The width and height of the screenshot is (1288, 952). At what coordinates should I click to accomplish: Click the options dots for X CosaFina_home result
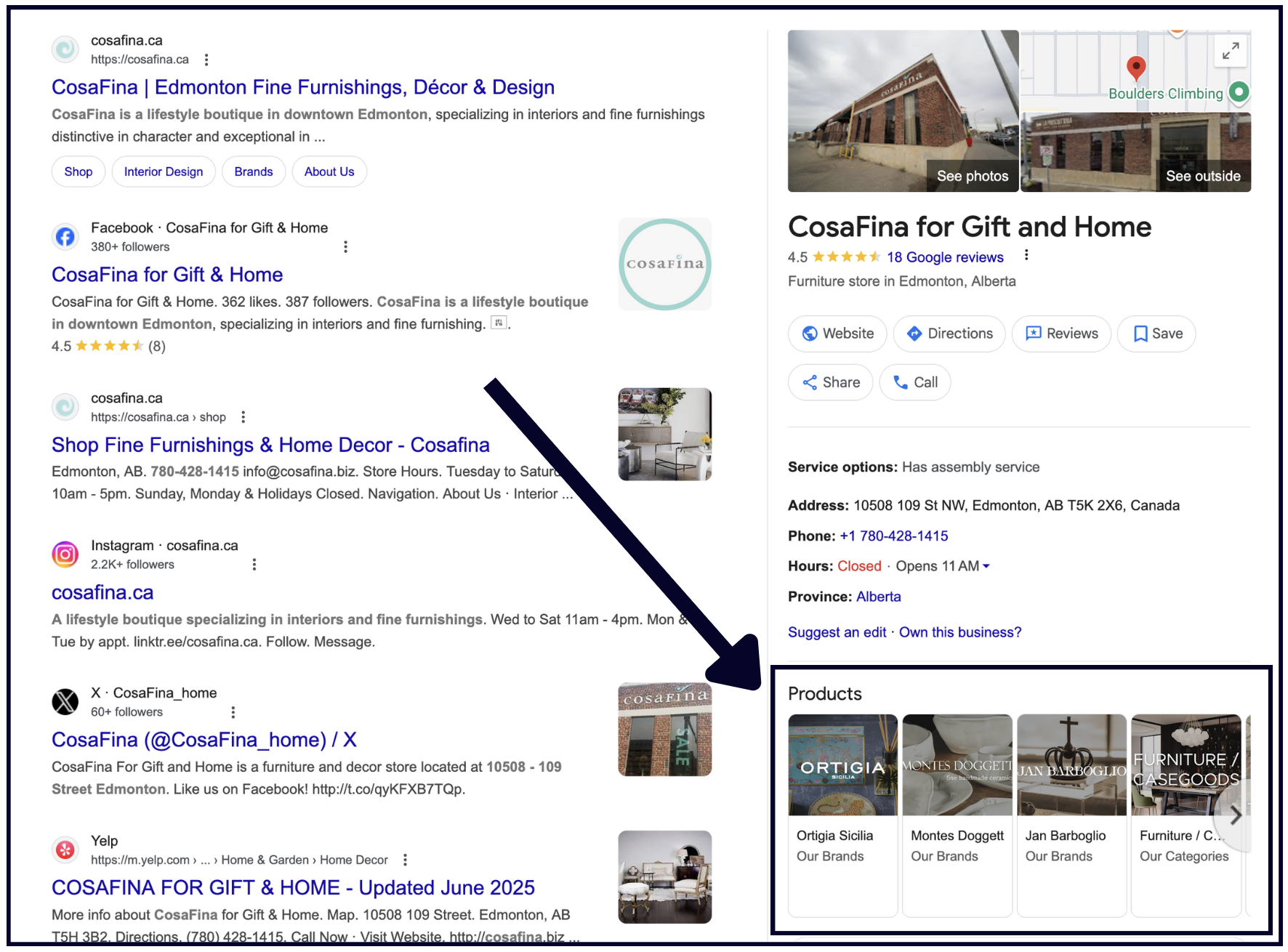pos(233,712)
